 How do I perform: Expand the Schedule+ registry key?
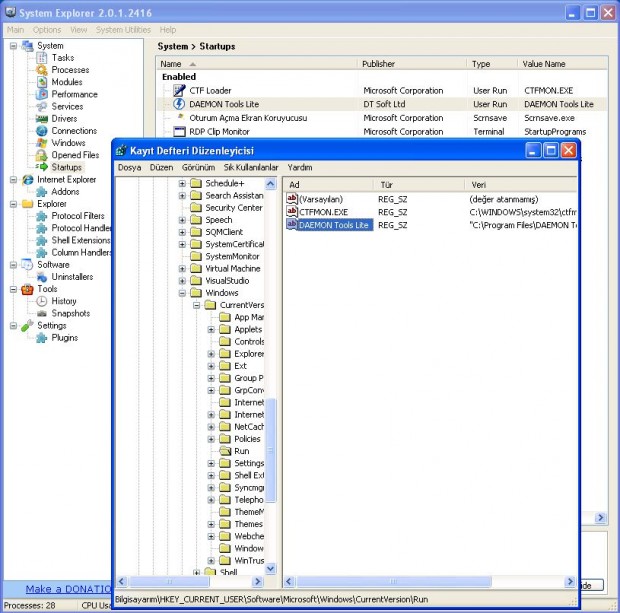[182, 184]
